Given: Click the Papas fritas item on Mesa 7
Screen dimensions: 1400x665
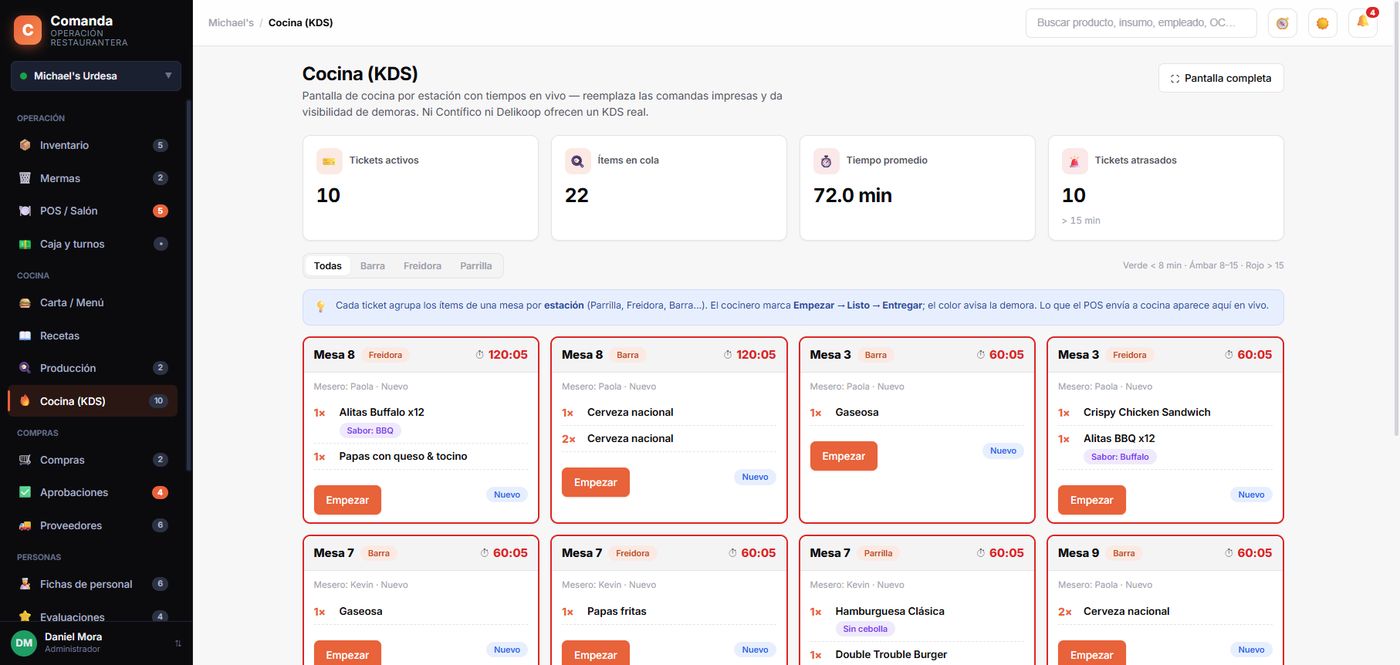Looking at the screenshot, I should [x=617, y=611].
